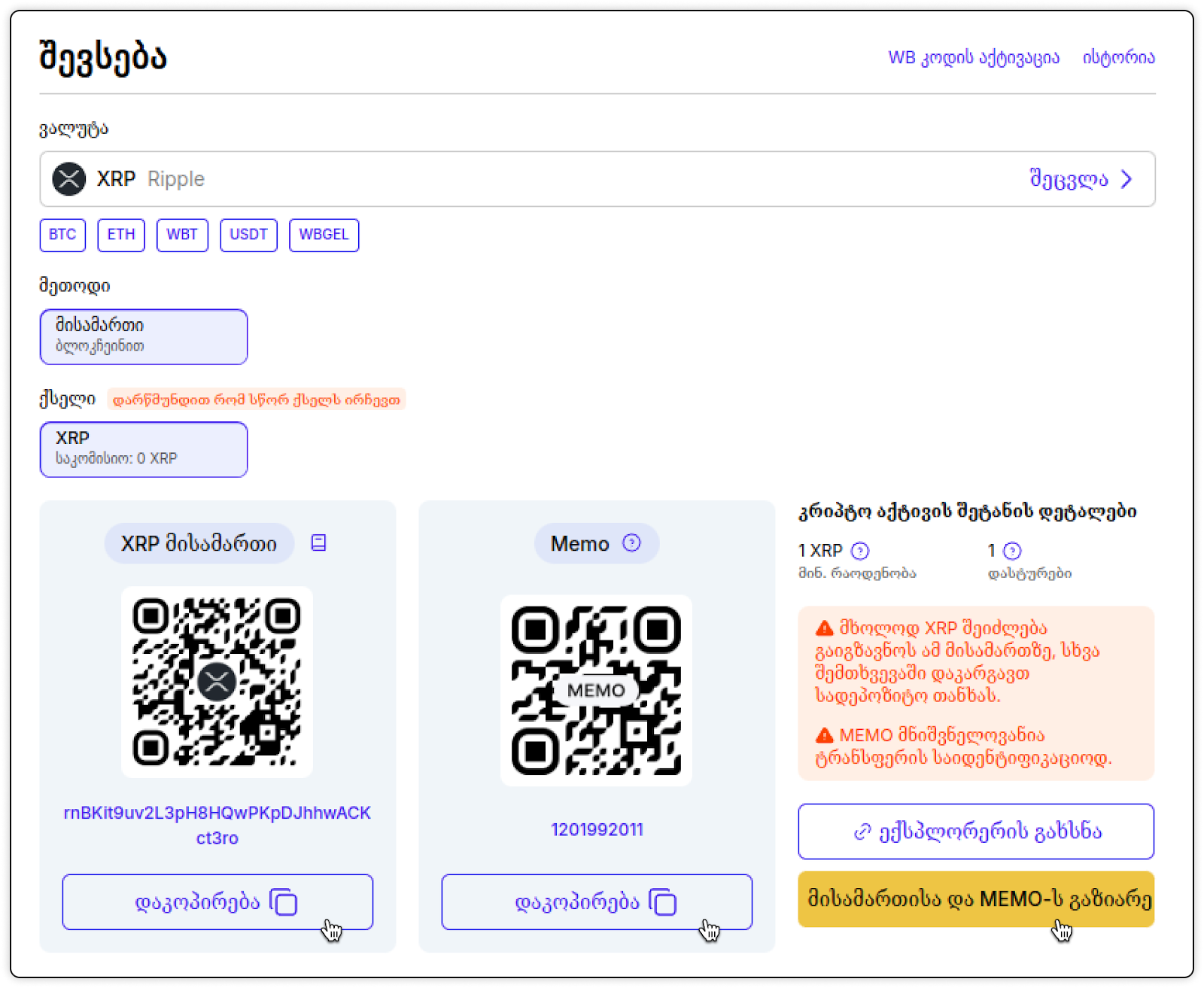Copy memo with the დაკოპირება button
The width and height of the screenshot is (1204, 988).
click(x=597, y=901)
